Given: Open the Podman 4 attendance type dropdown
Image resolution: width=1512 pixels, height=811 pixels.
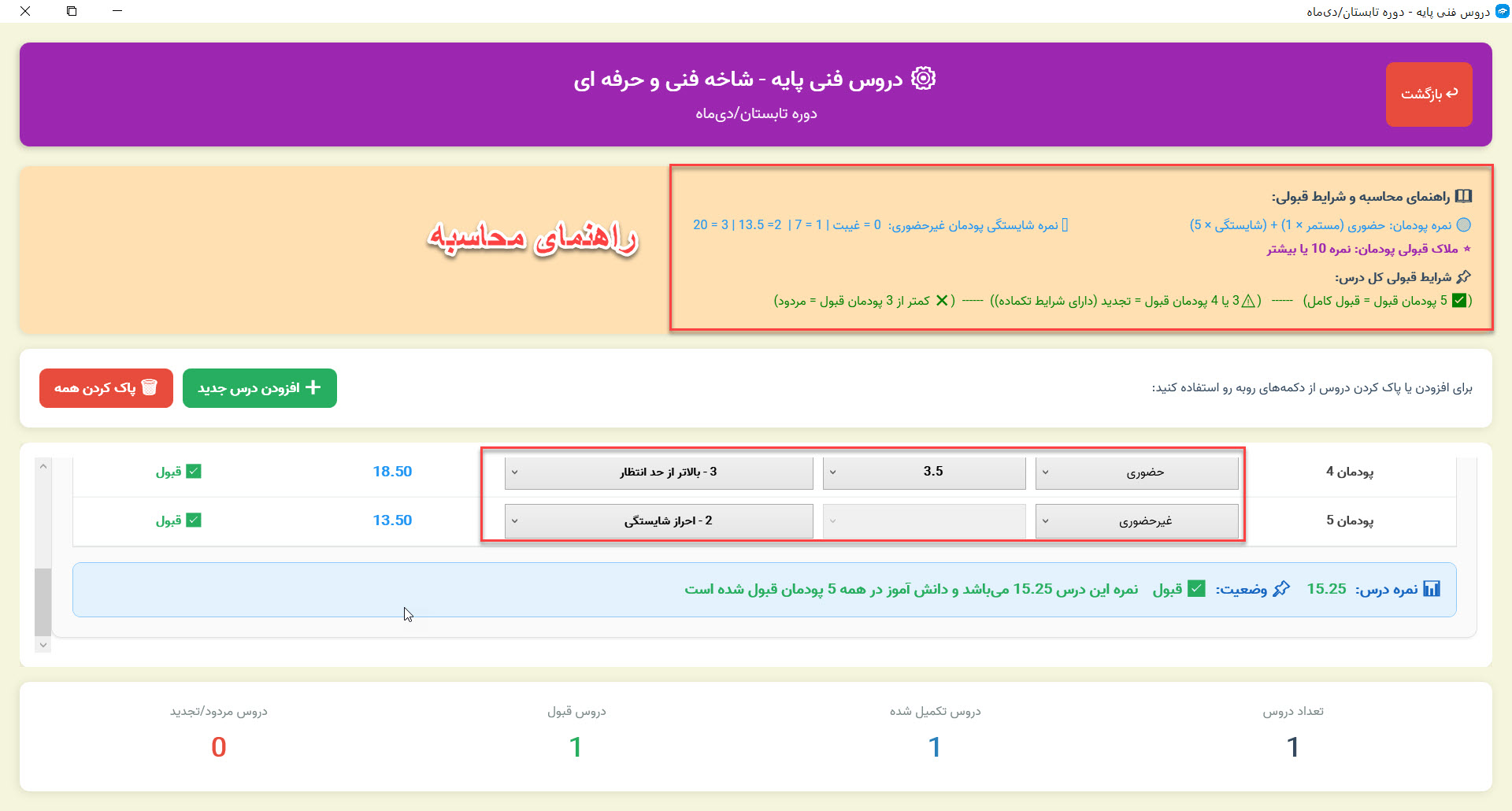Looking at the screenshot, I should pyautogui.click(x=1136, y=472).
